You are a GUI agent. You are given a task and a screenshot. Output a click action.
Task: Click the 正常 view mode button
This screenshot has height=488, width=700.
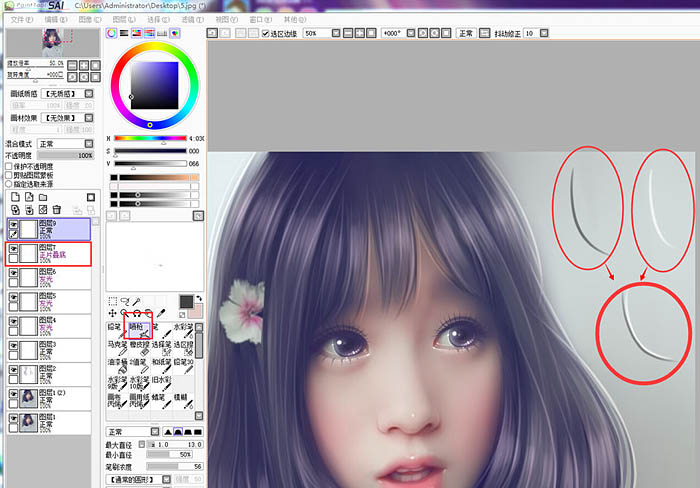coord(466,33)
